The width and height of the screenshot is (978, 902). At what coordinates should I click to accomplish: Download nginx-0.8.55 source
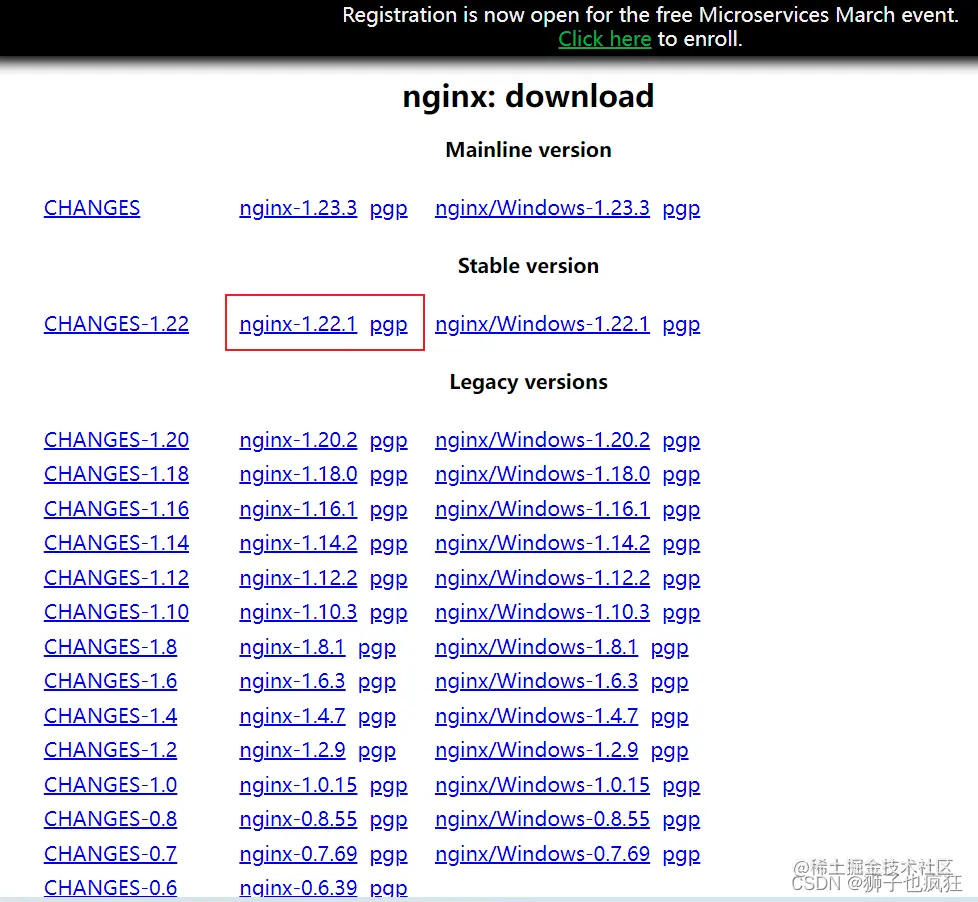pyautogui.click(x=298, y=818)
